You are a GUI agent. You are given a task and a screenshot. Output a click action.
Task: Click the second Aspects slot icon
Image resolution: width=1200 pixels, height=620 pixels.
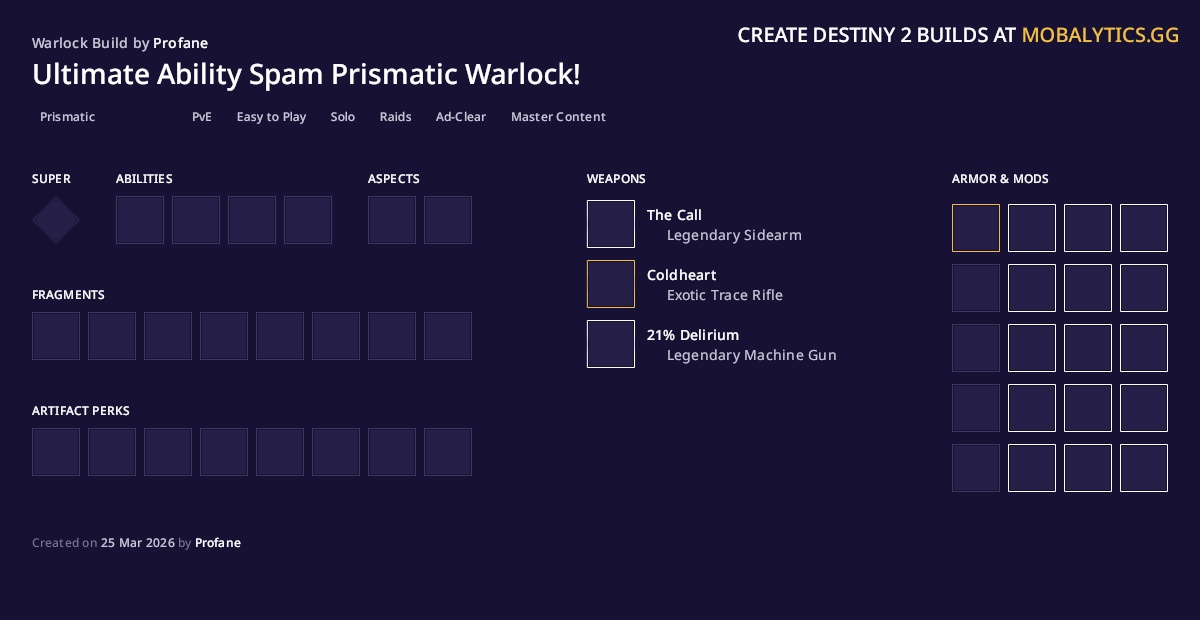click(x=448, y=220)
